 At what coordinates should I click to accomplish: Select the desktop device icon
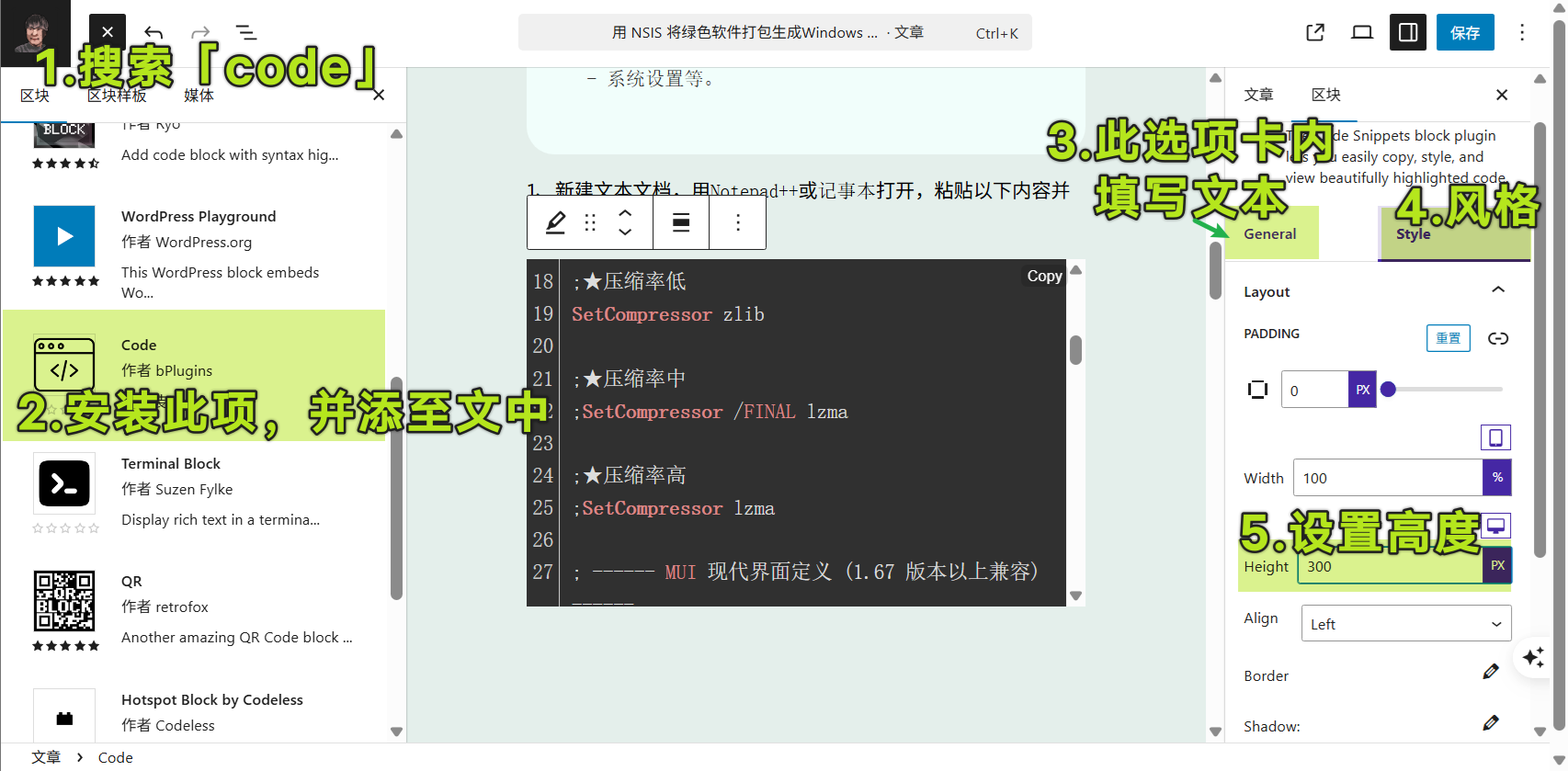pos(1495,526)
